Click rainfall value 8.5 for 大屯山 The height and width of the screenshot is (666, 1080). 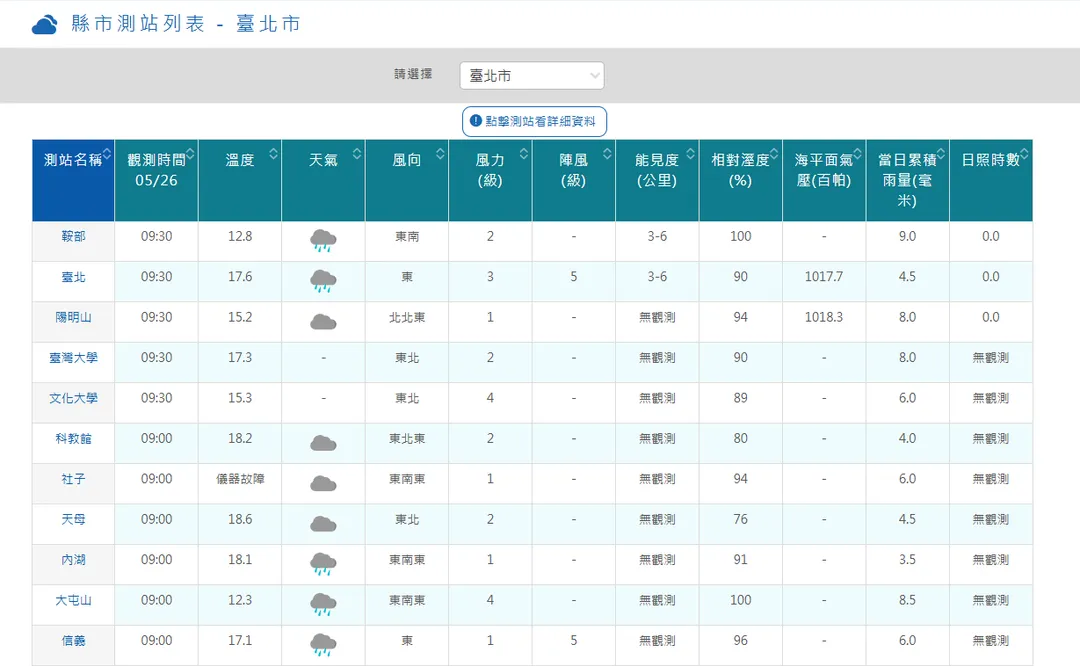click(907, 601)
